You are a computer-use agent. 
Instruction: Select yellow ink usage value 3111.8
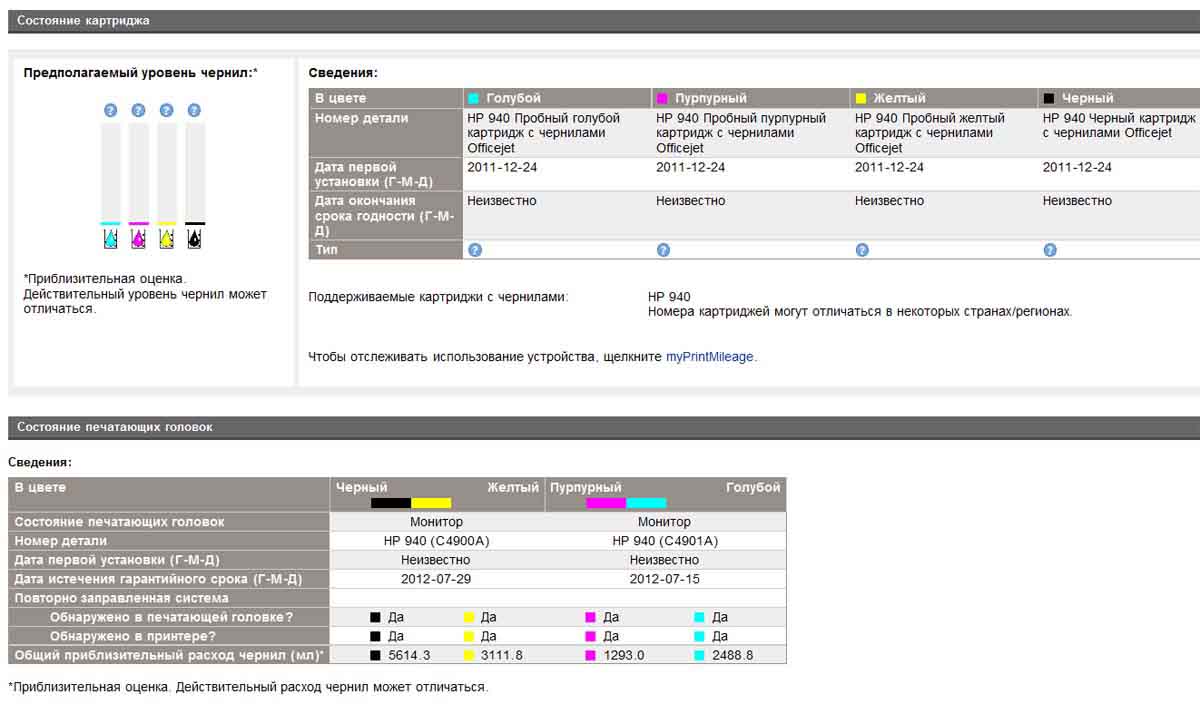point(502,655)
